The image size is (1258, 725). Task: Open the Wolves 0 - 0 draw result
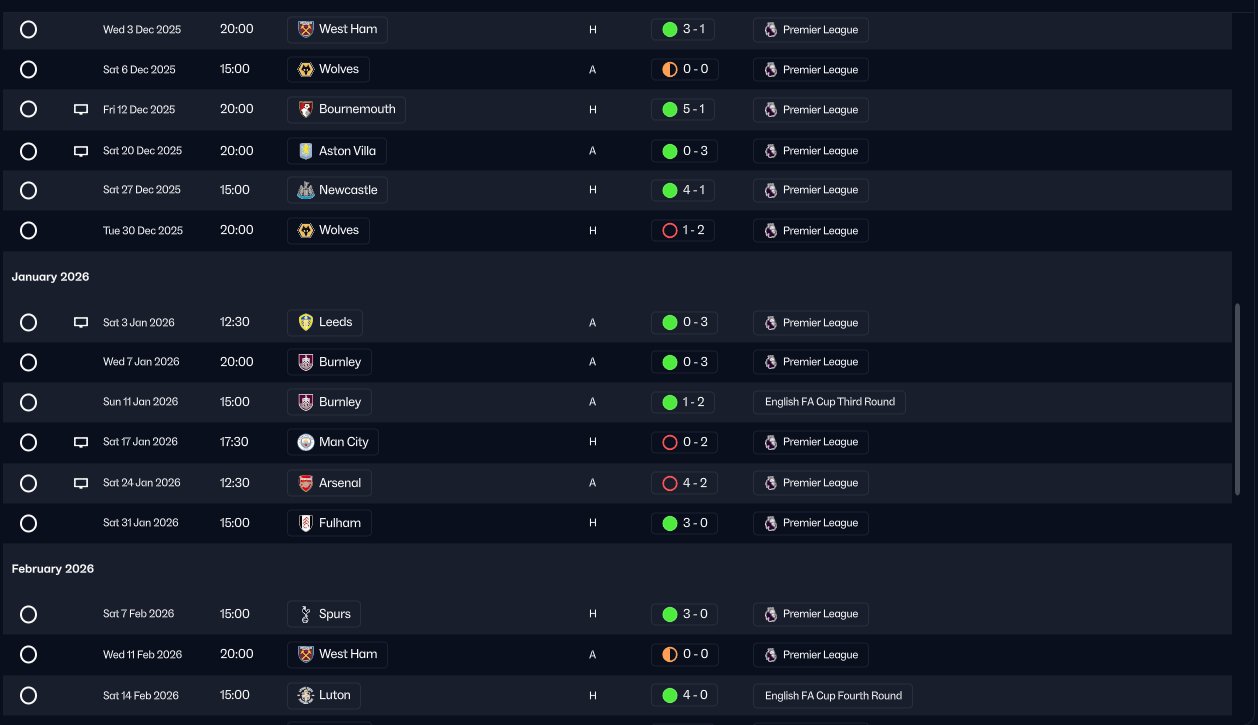683,69
